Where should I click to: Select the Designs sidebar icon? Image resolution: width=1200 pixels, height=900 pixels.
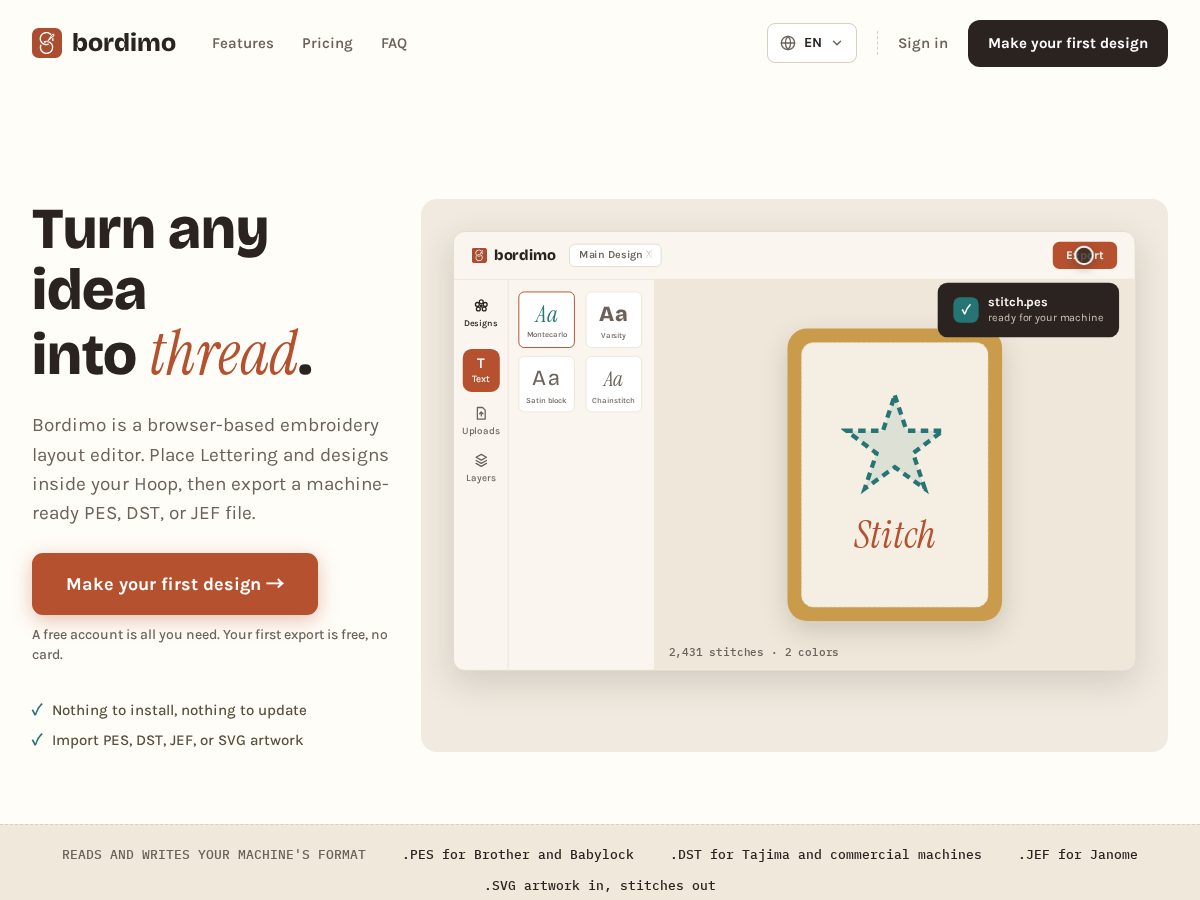click(x=481, y=313)
